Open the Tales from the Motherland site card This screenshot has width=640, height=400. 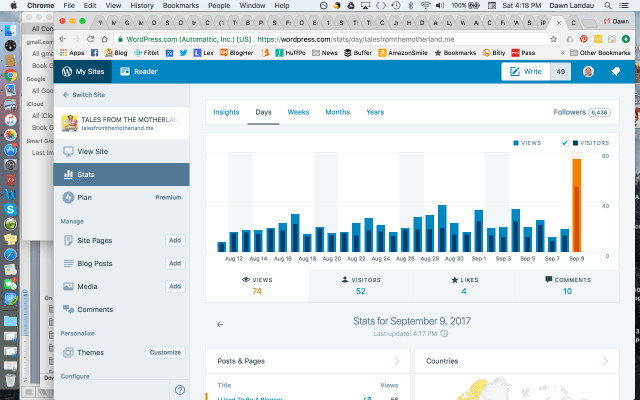pyautogui.click(x=122, y=123)
